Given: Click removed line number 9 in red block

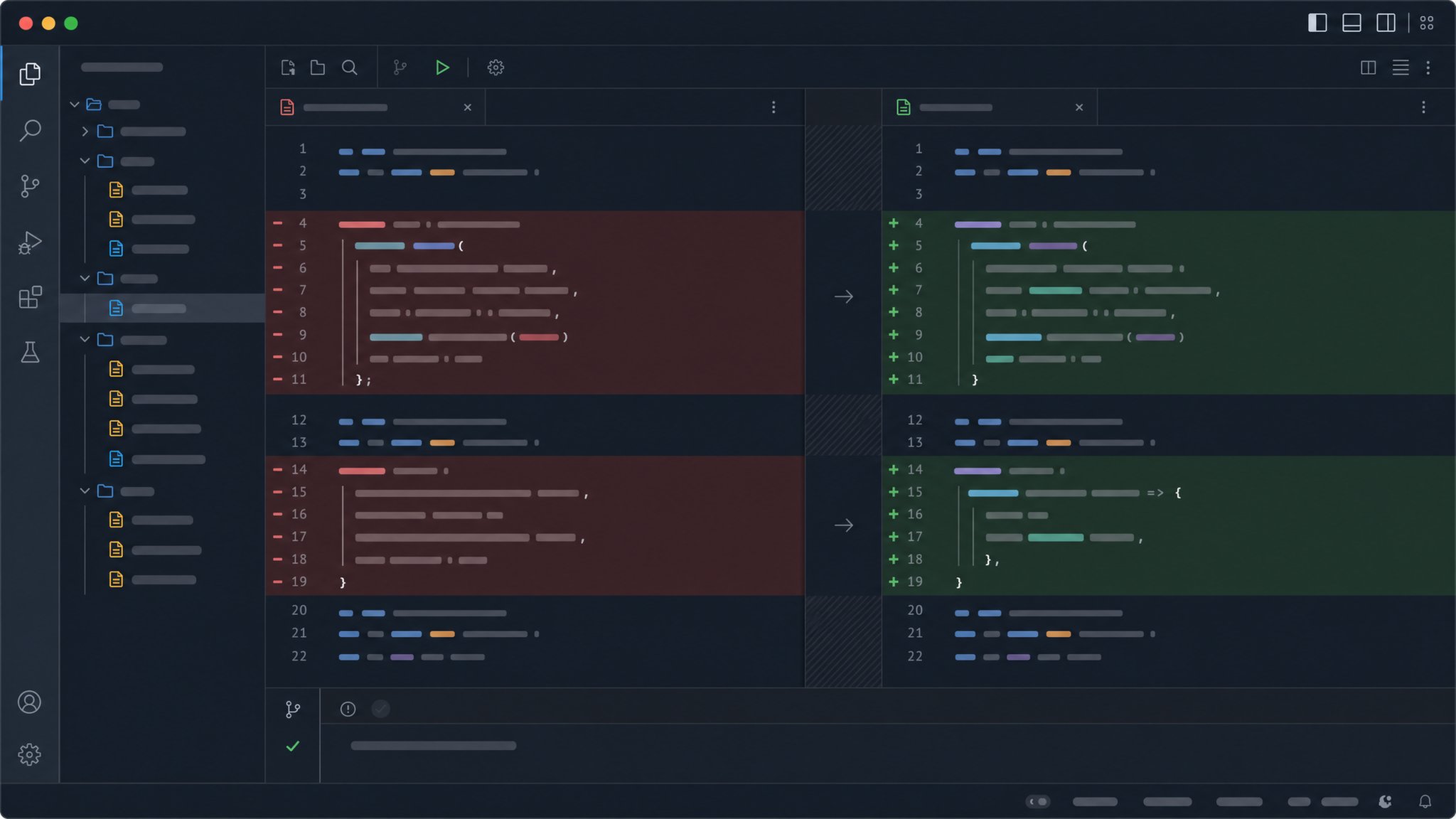Looking at the screenshot, I should click(x=303, y=335).
